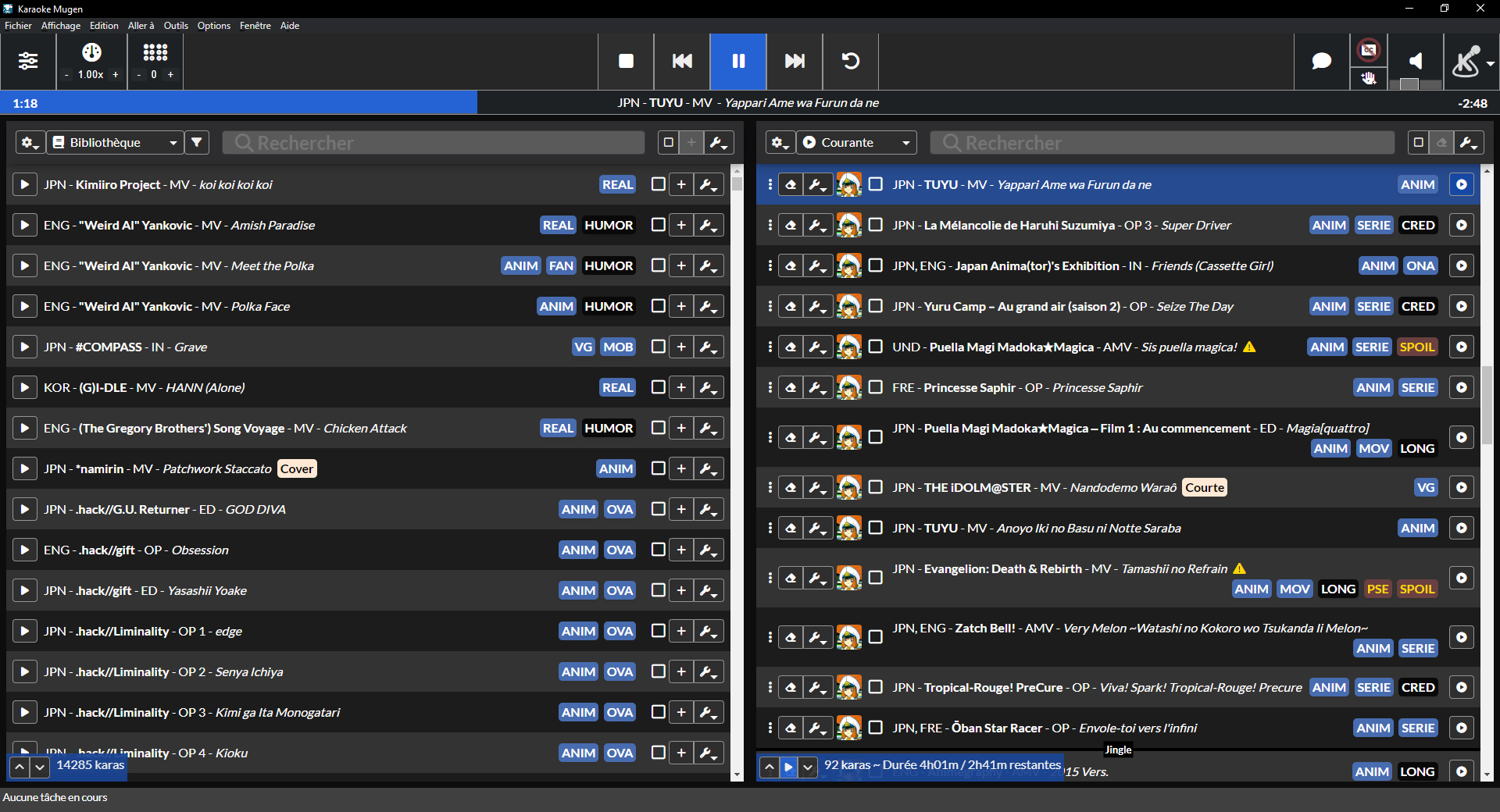Add Senya Ichiya to playlist

681,672
